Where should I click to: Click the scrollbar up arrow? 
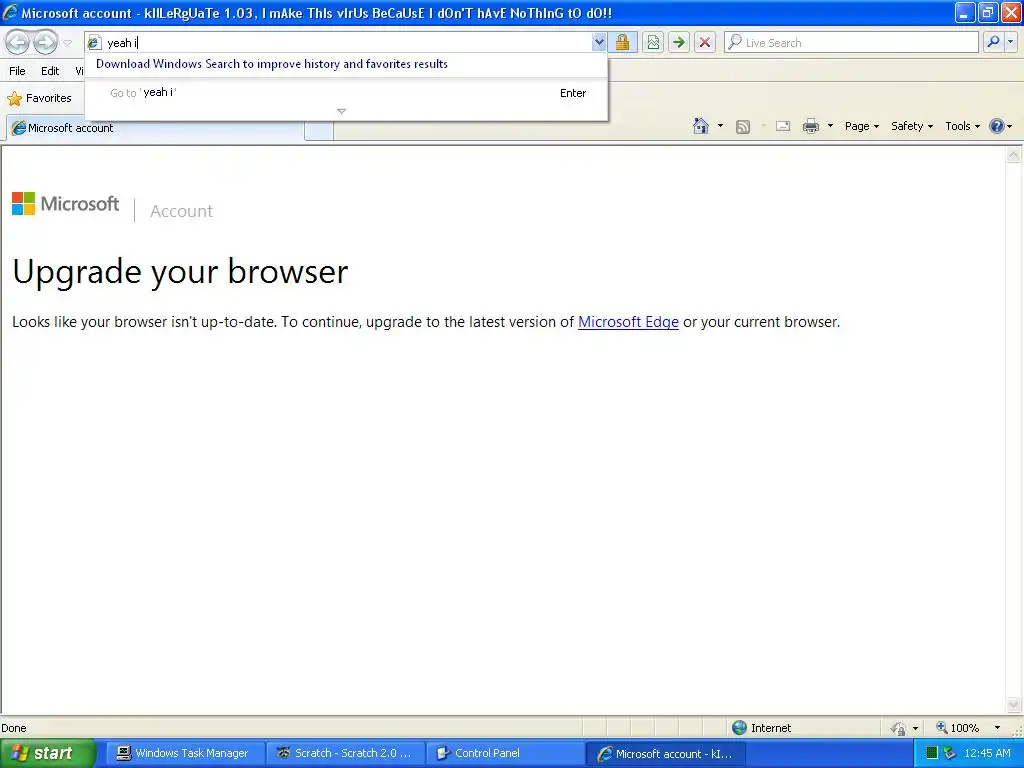tap(1014, 155)
